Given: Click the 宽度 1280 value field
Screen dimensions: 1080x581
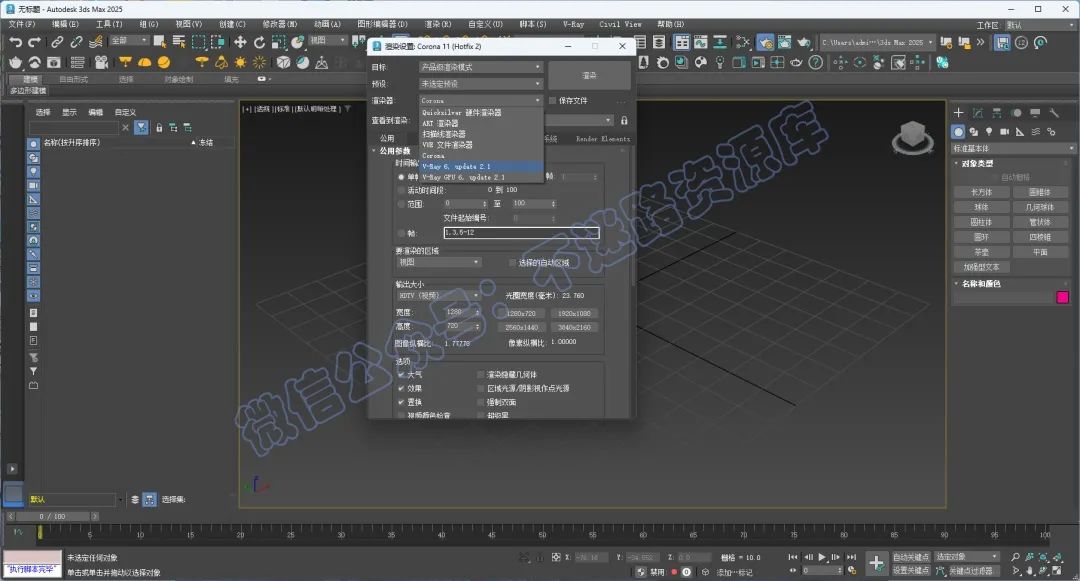Looking at the screenshot, I should pos(459,313).
